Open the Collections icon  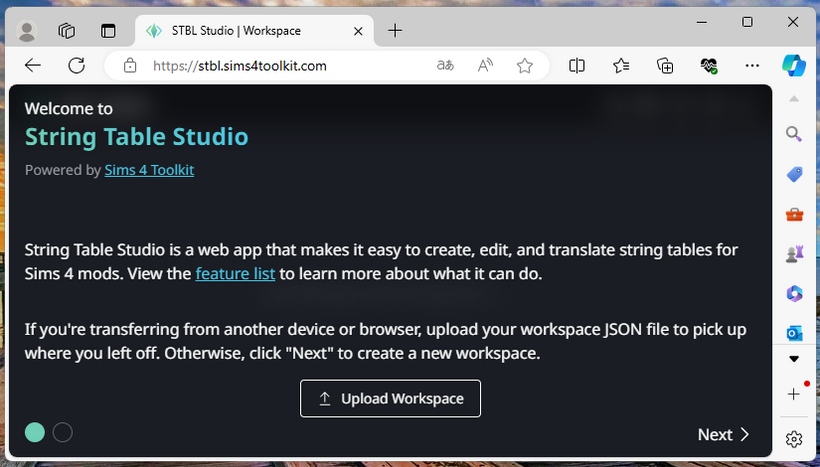tap(665, 66)
